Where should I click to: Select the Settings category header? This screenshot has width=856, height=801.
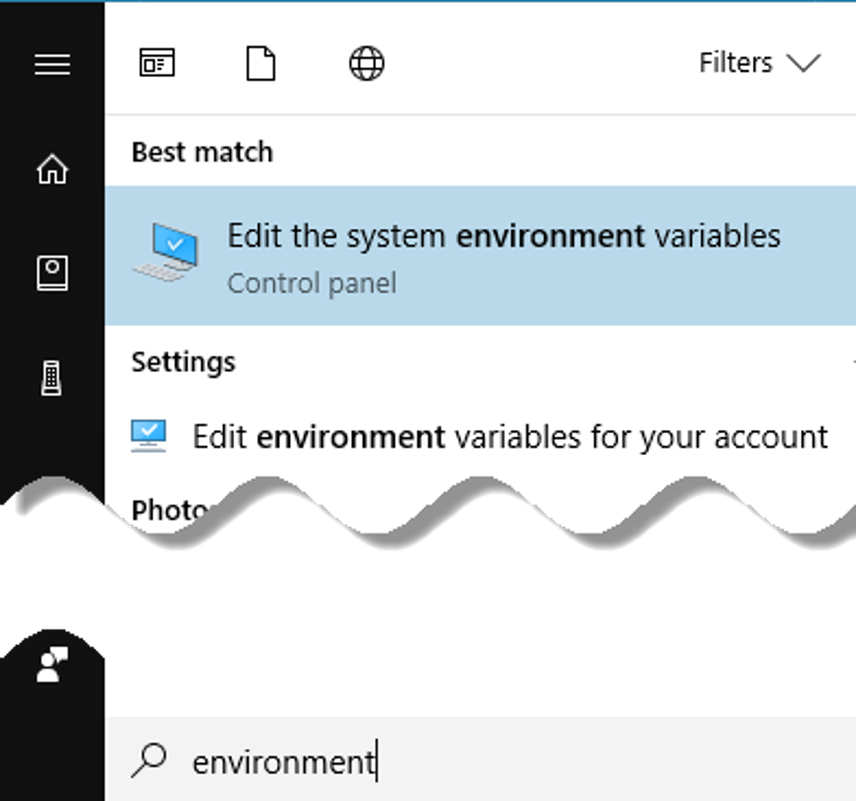[183, 362]
